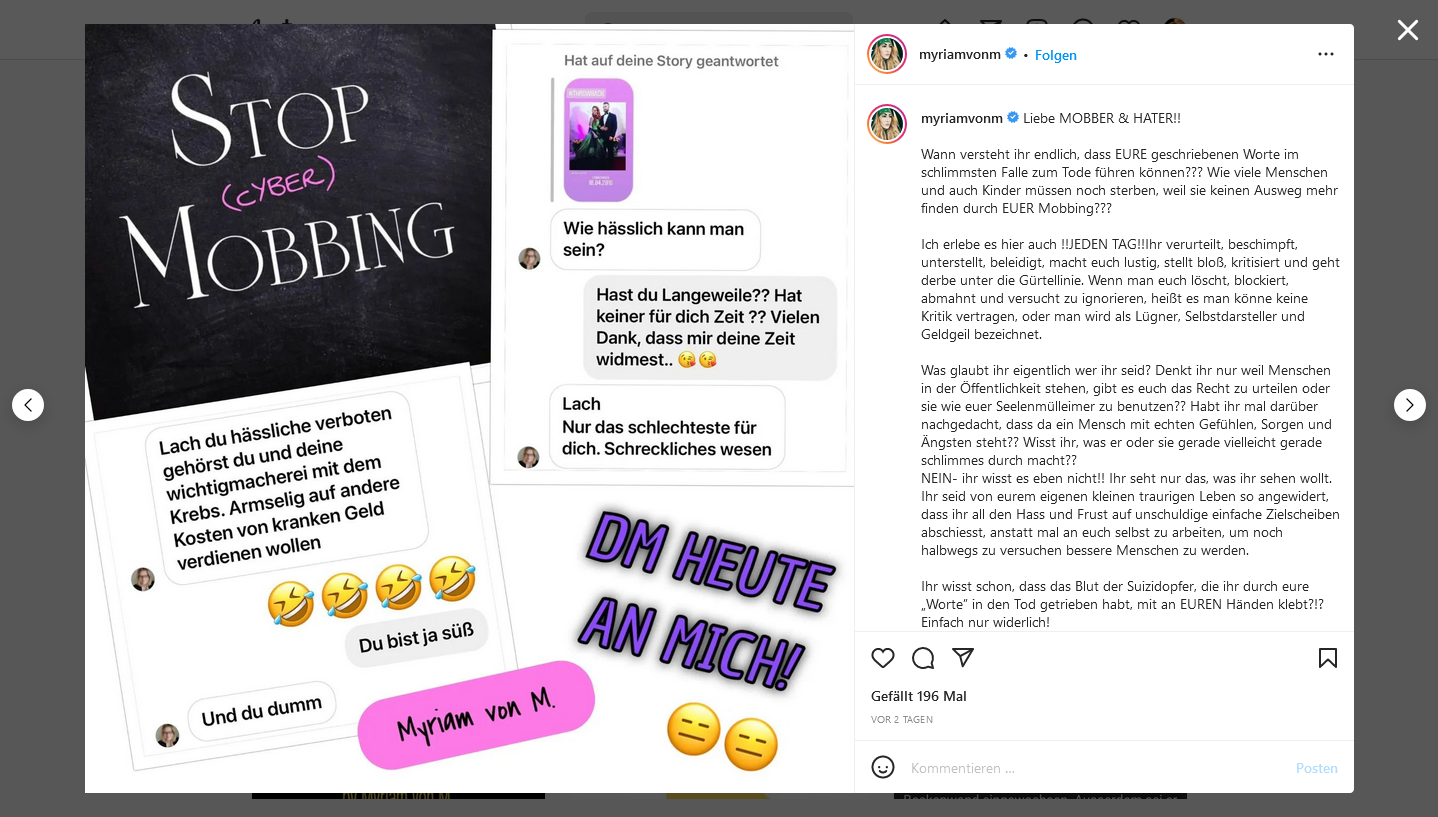
Task: Open emoji picker in the comment field
Action: [x=883, y=767]
